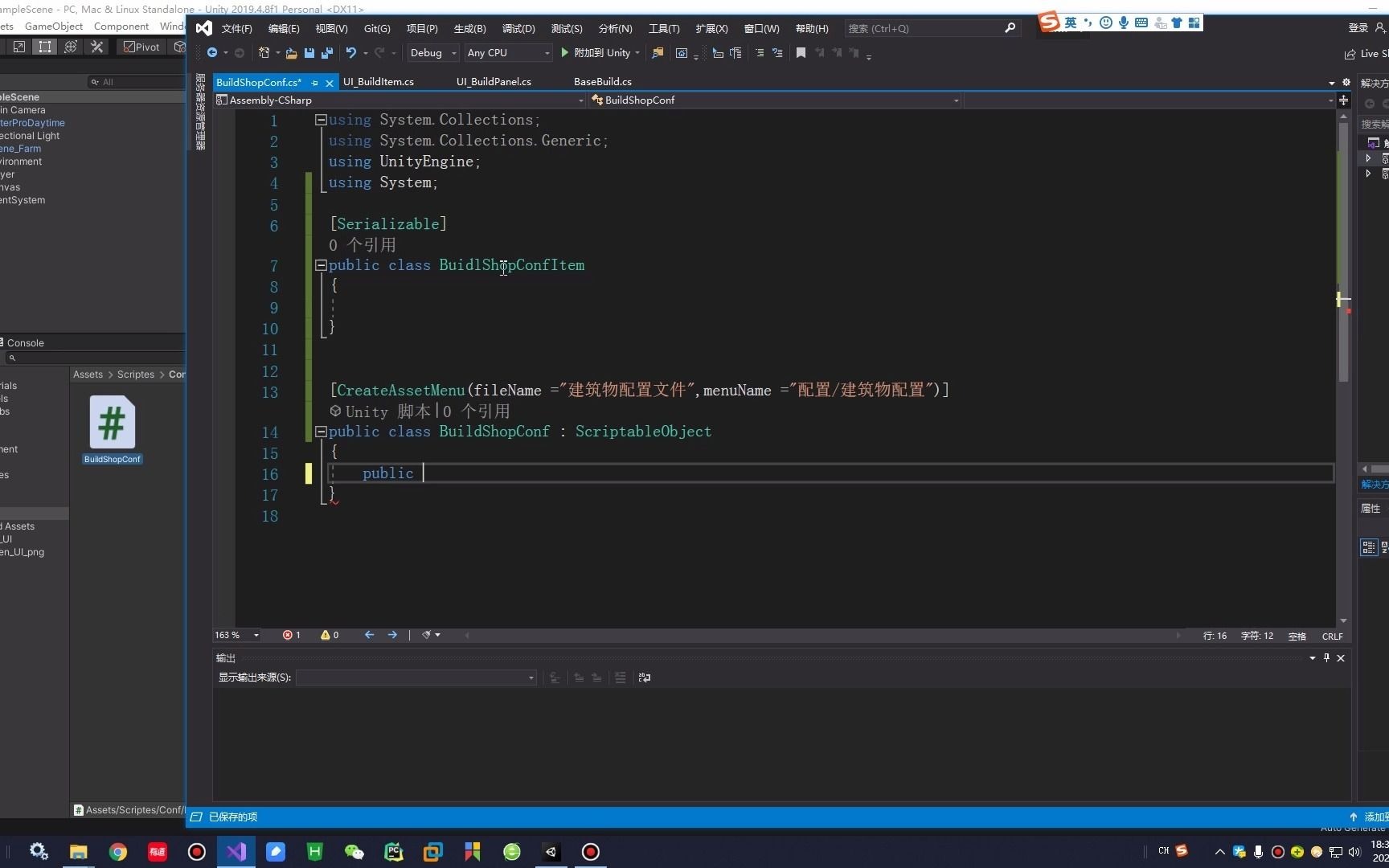Viewport: 1389px width, 868px height.
Task: Select the BuildShopConf asset thumbnail
Action: [x=112, y=422]
